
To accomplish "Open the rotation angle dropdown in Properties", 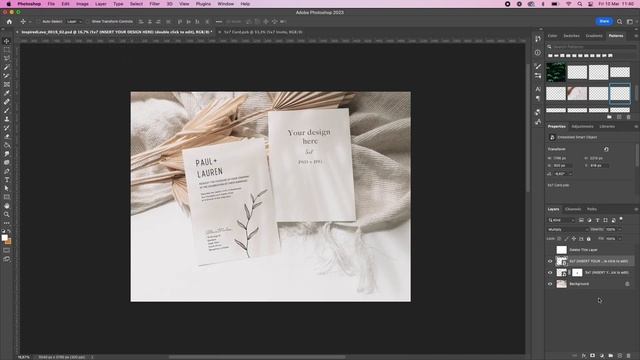I will 571,174.
